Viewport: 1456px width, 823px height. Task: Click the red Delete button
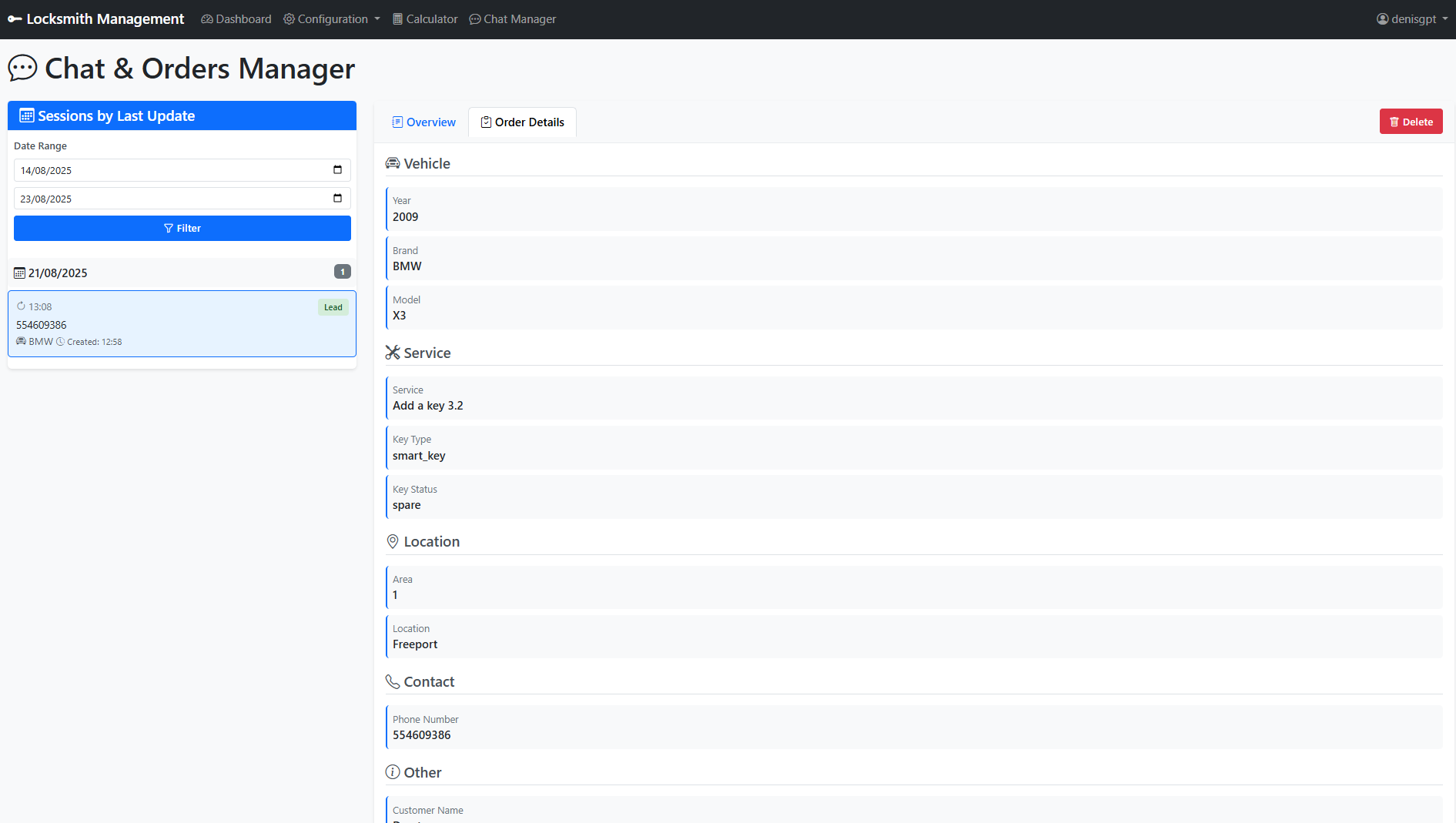[1411, 121]
